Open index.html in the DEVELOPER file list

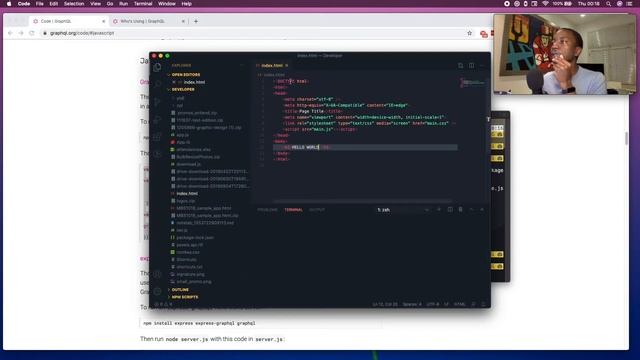[x=187, y=193]
